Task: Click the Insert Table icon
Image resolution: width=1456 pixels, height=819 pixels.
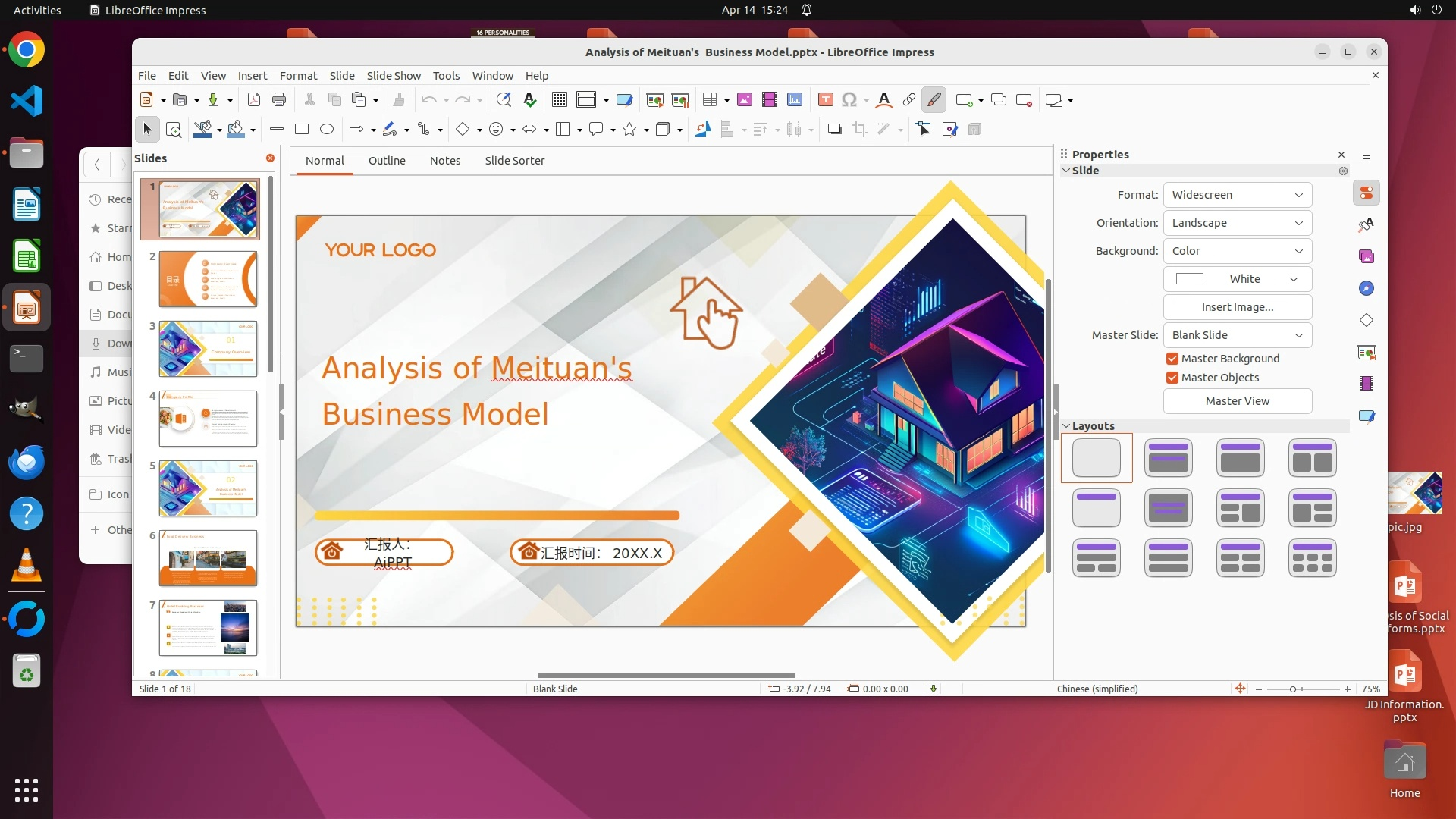Action: 710,100
